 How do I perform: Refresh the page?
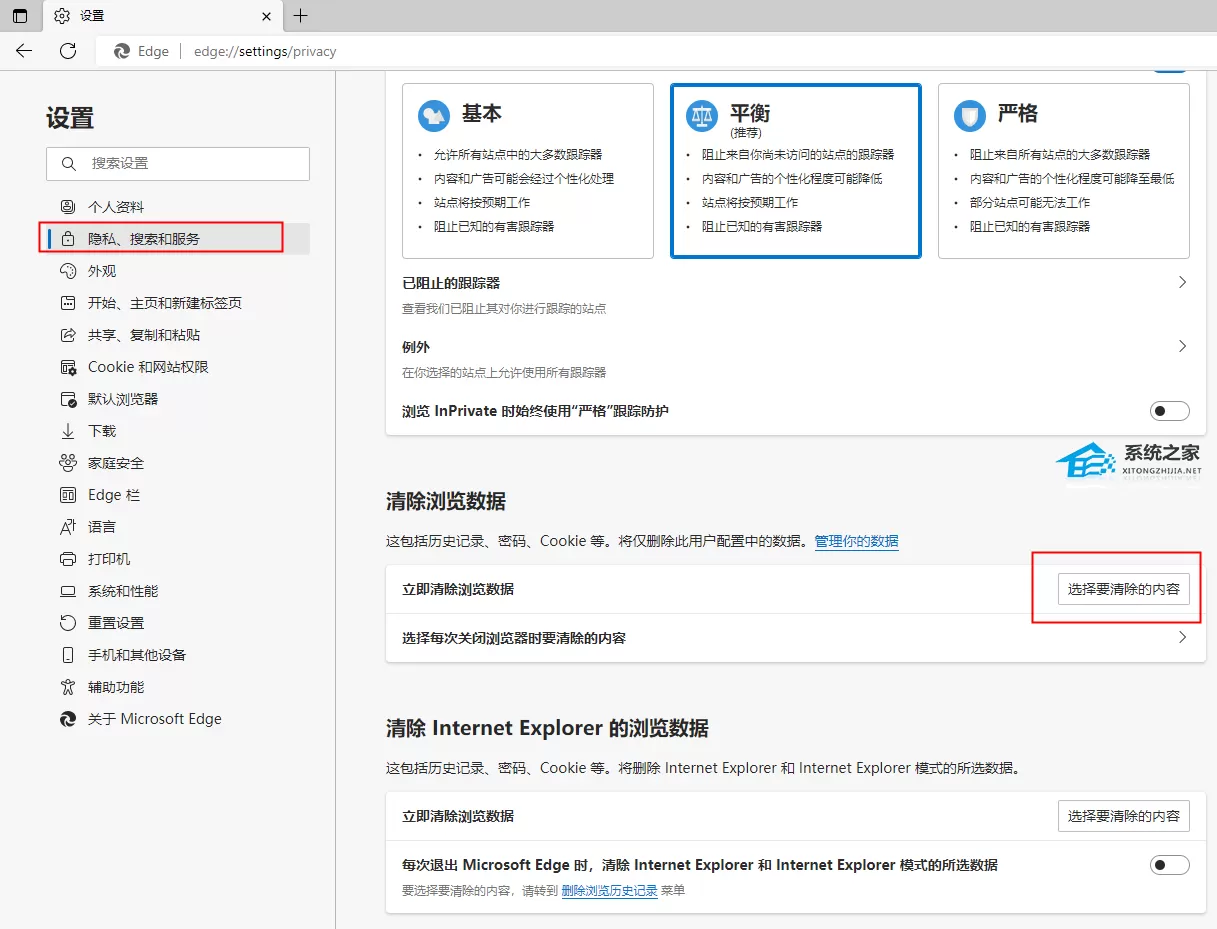tap(68, 51)
